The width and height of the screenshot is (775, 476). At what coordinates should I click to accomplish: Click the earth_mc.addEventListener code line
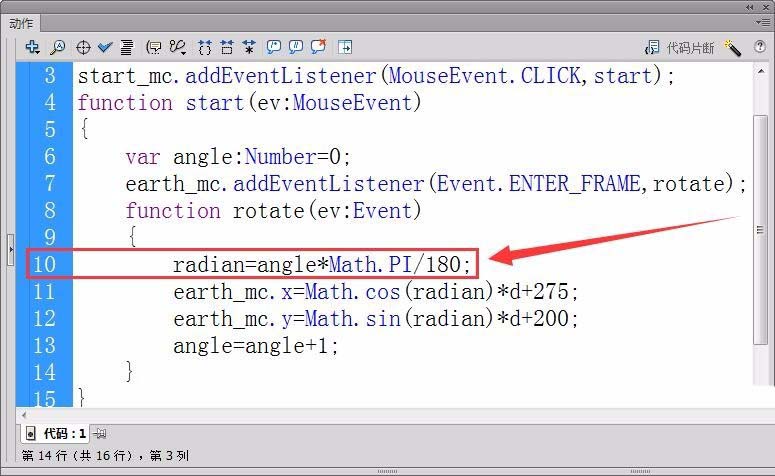[435, 184]
